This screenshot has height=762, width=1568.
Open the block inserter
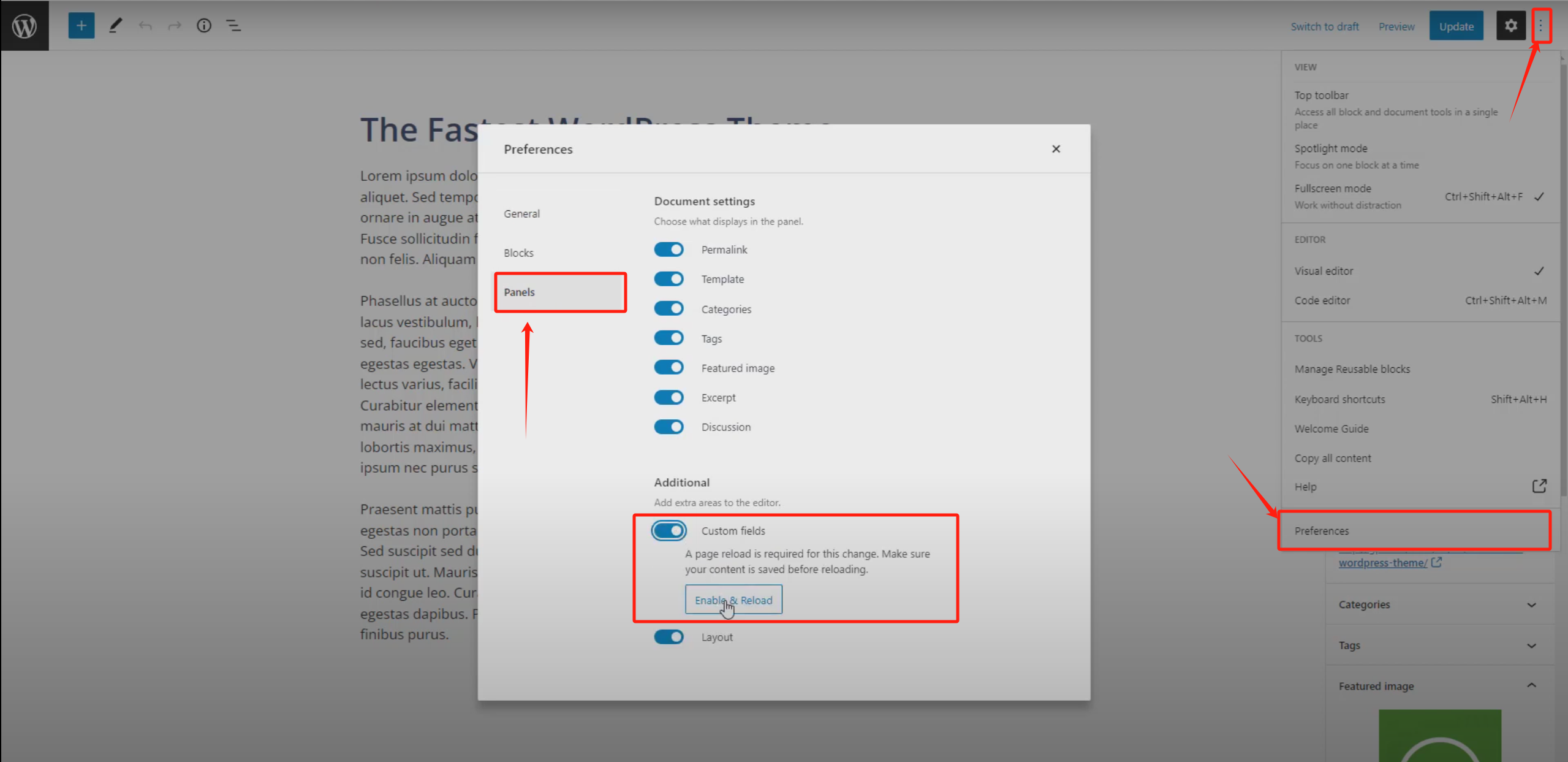81,25
